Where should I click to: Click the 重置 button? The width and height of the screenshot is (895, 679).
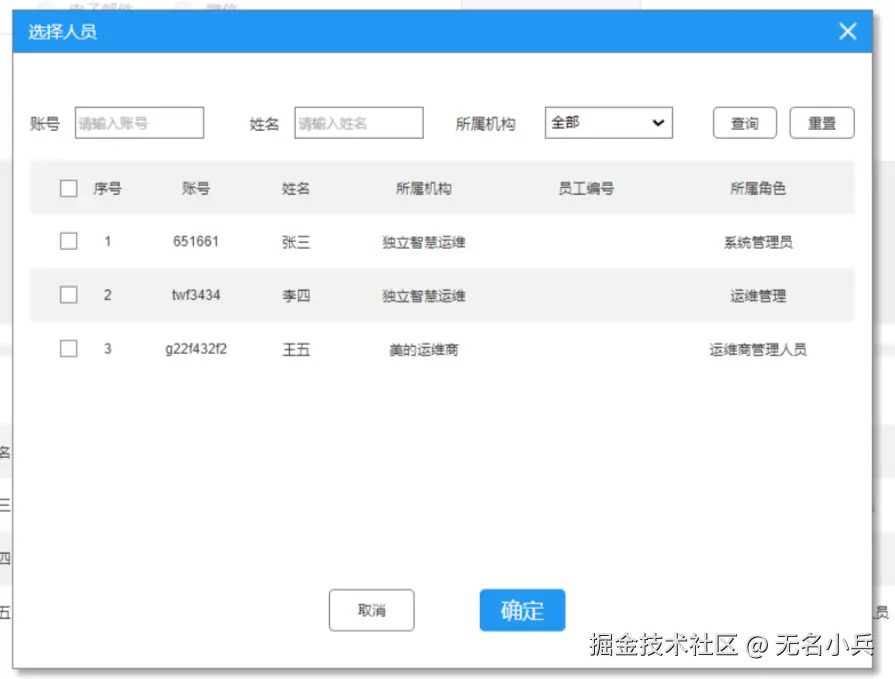822,123
